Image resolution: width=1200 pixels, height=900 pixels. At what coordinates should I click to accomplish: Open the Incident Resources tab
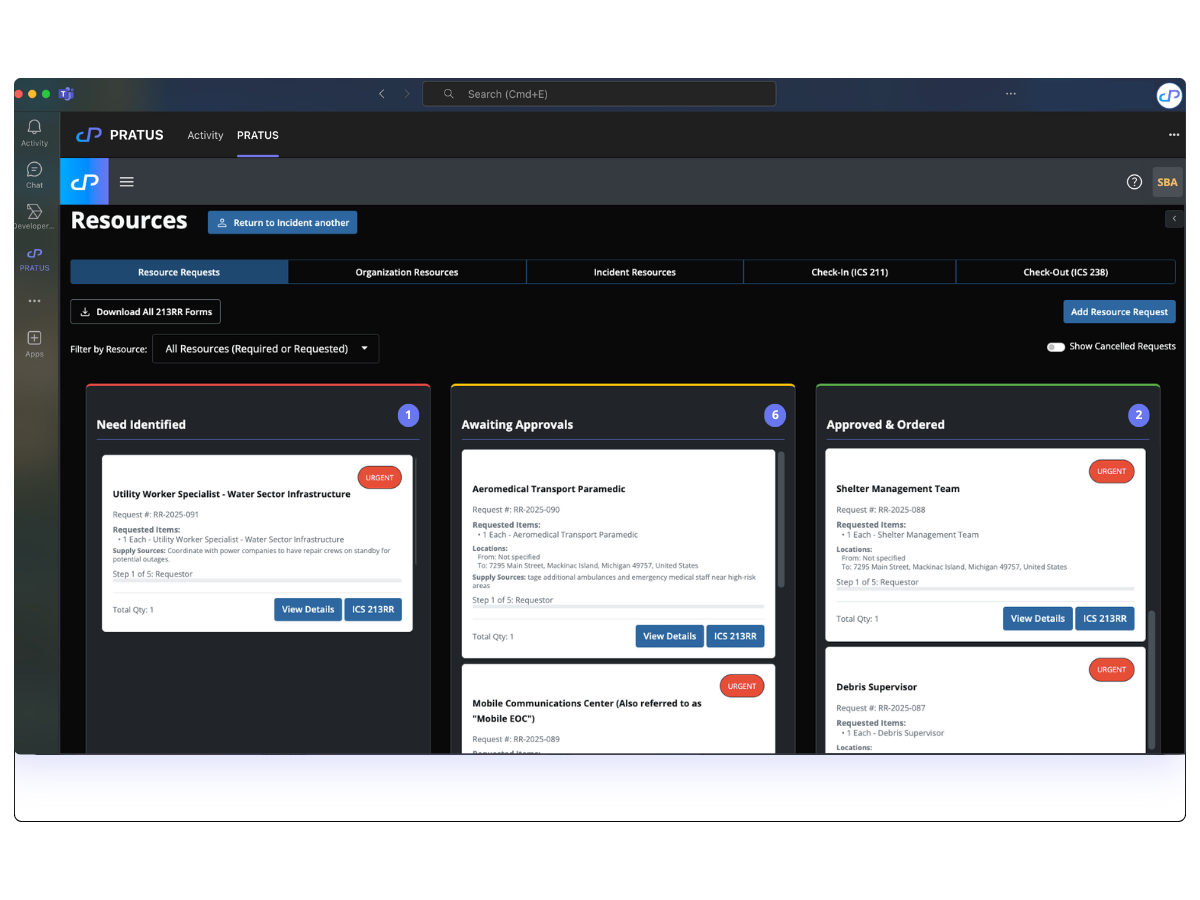634,271
